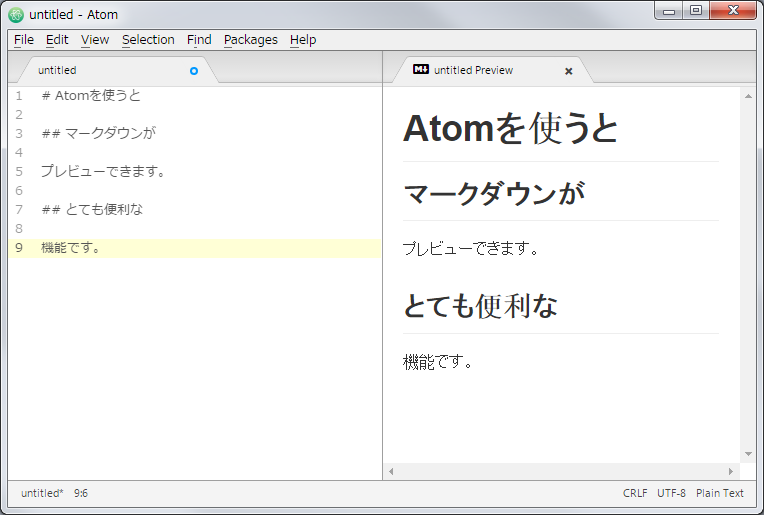
Task: Click the preview scroll down arrow
Action: pyautogui.click(x=748, y=454)
